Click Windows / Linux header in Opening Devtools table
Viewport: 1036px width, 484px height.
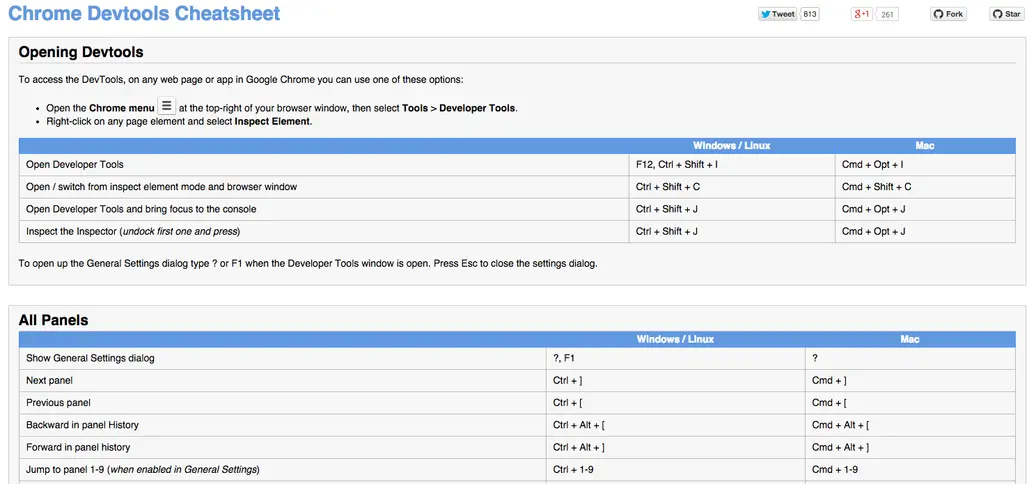pyautogui.click(x=731, y=146)
